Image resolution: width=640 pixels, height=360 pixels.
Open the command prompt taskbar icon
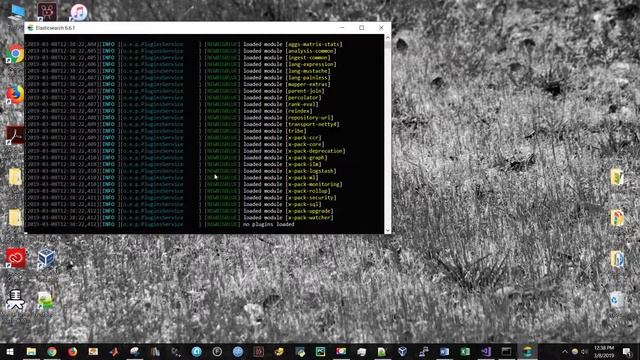coord(506,351)
